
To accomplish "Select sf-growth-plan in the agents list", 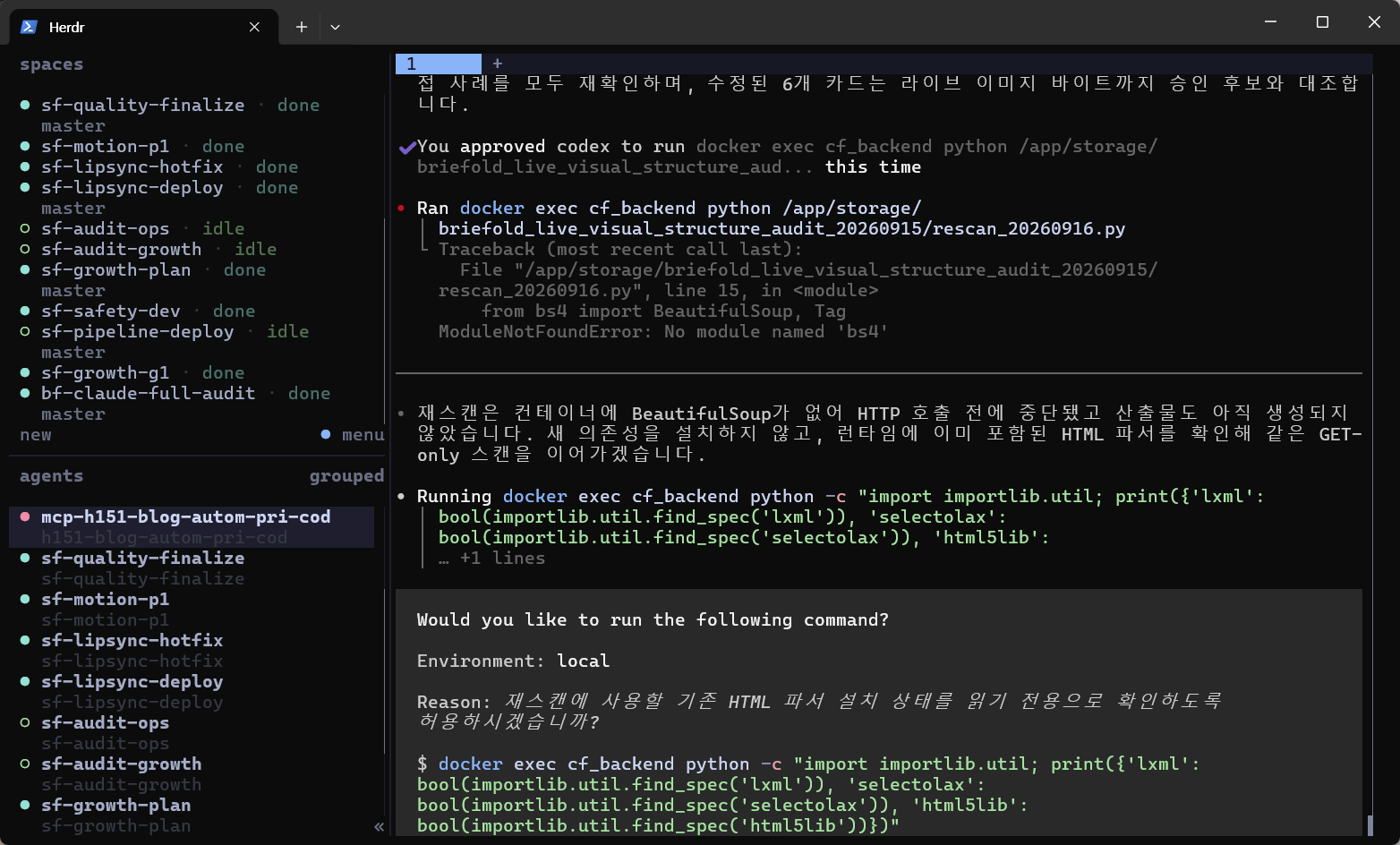I will pos(115,805).
